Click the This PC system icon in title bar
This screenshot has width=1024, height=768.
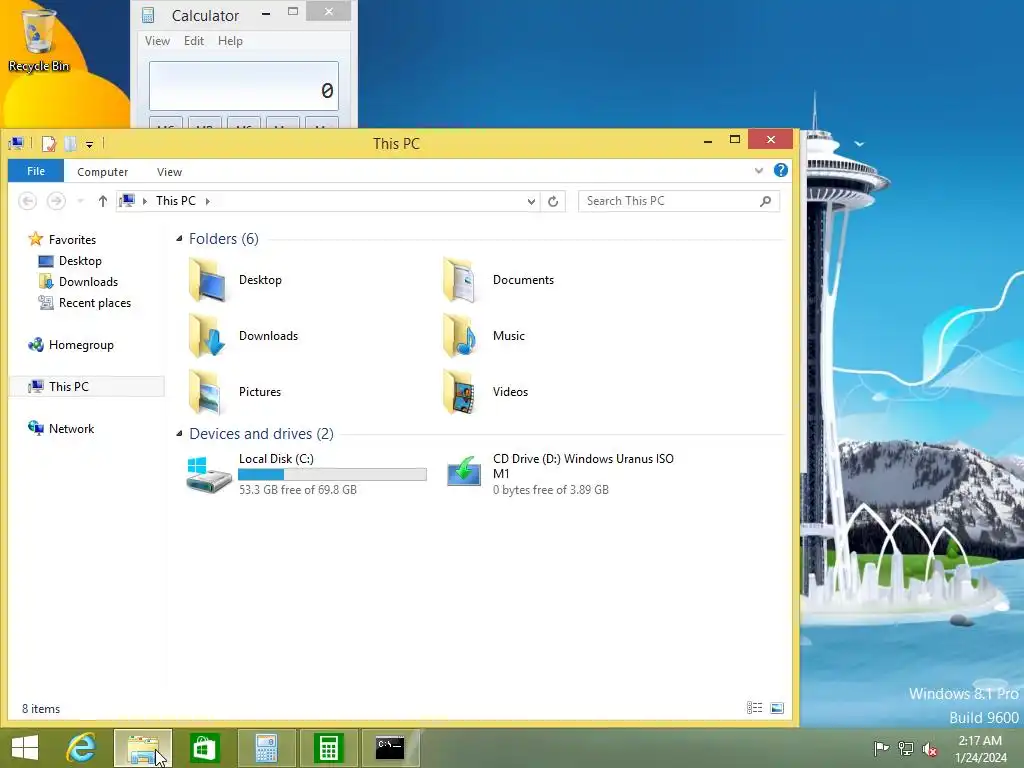[x=17, y=144]
